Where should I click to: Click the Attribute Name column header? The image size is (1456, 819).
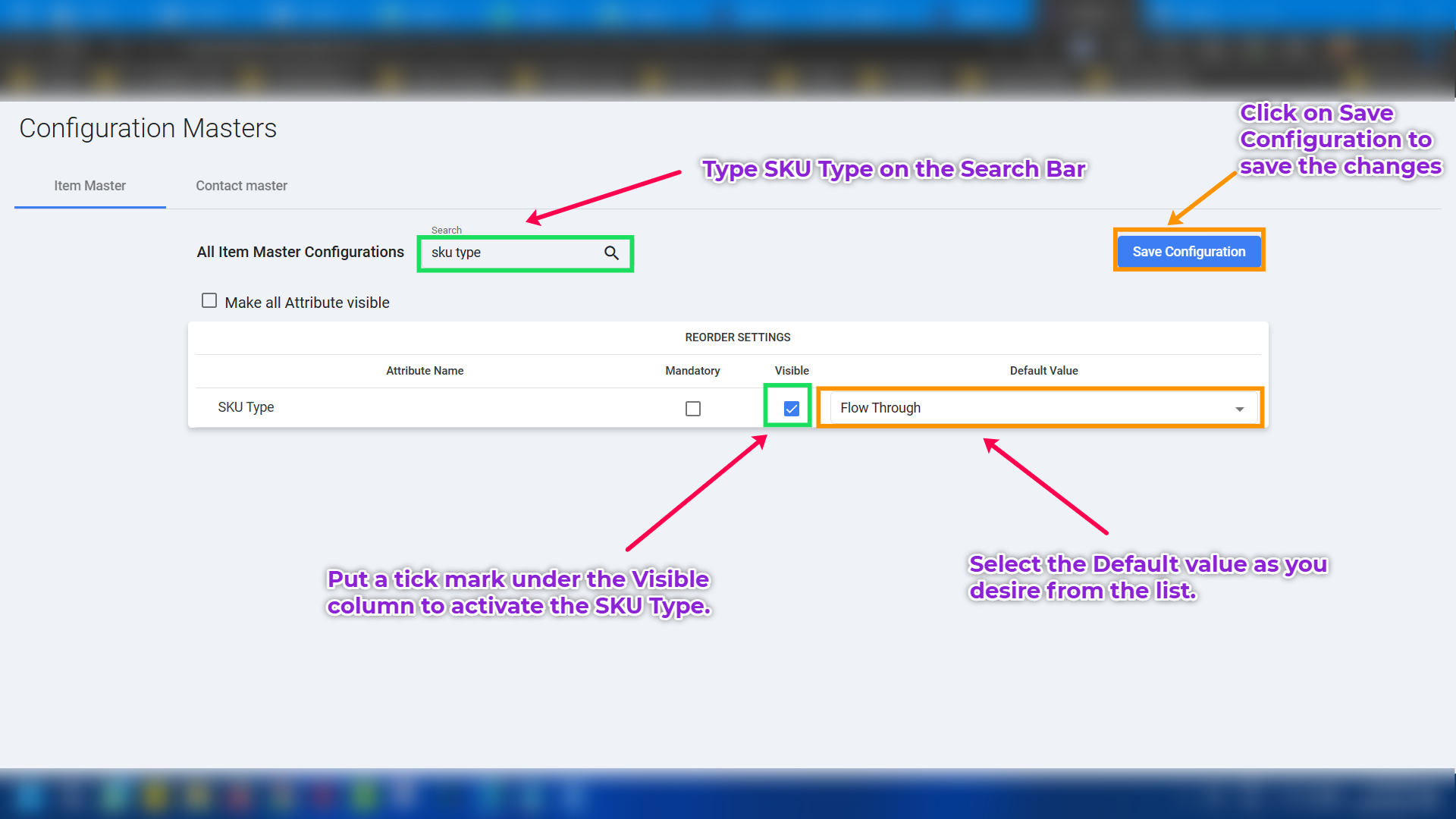click(x=425, y=371)
